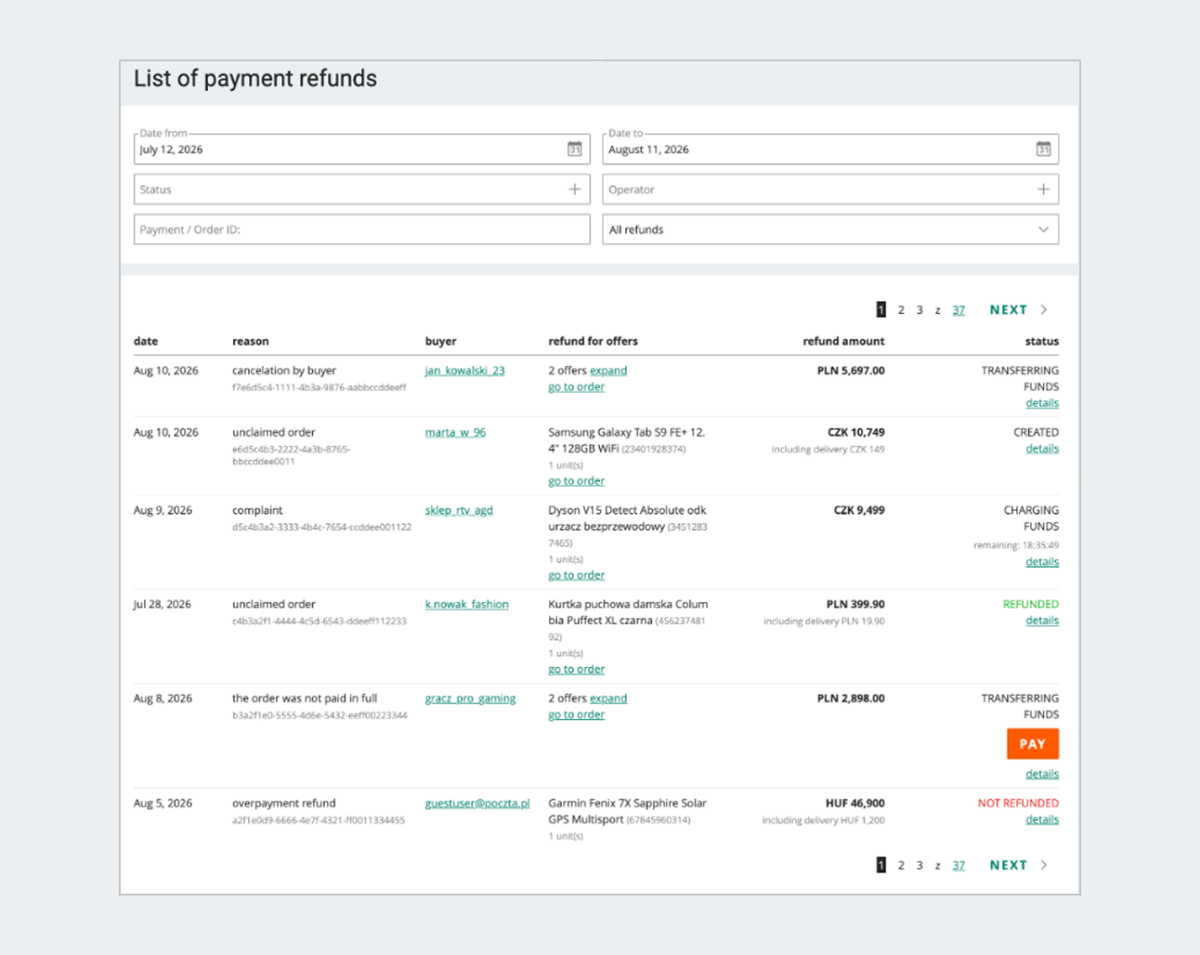Click the orange PAY button
This screenshot has width=1200, height=955.
[x=1032, y=744]
